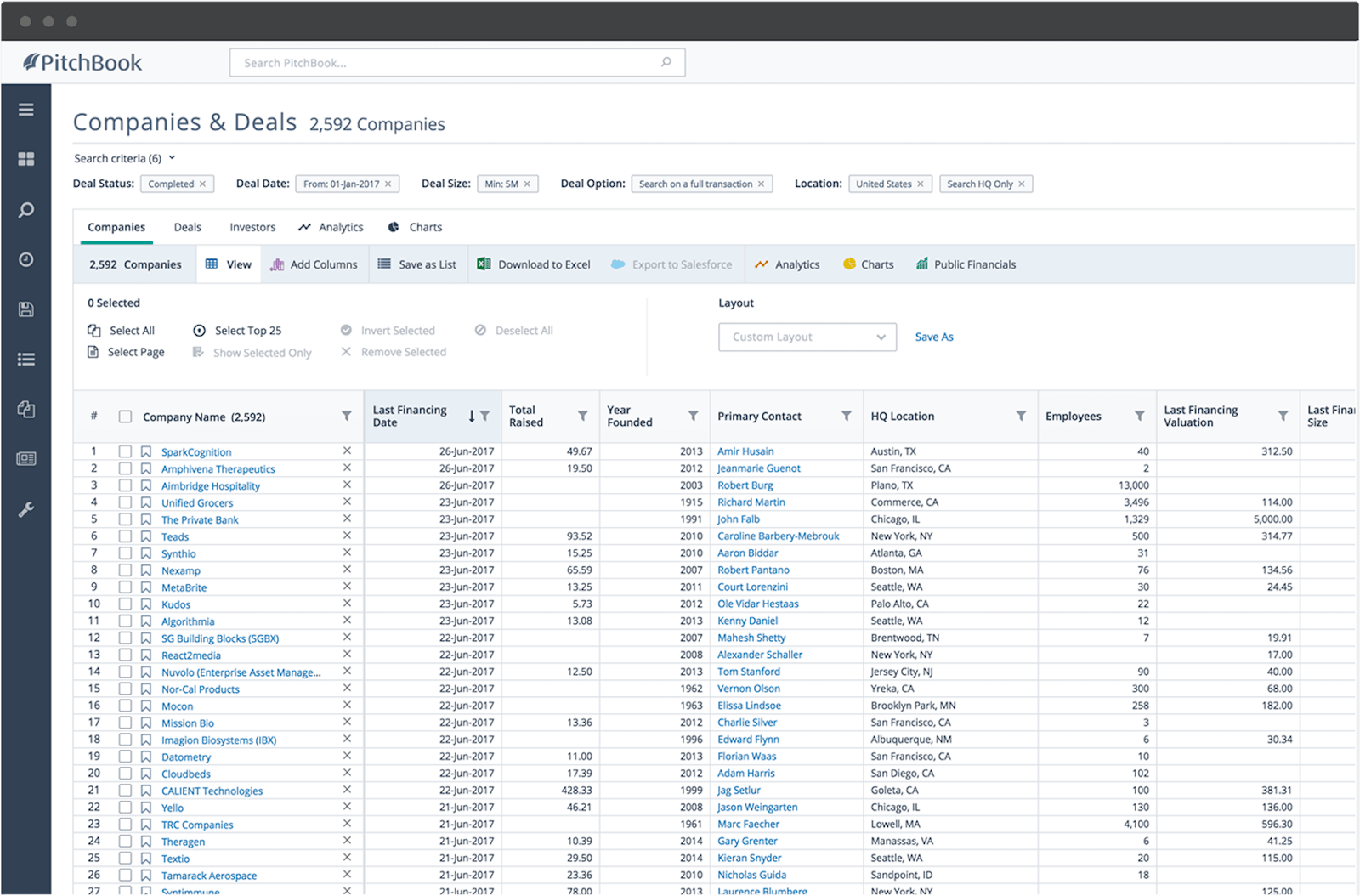Image resolution: width=1360 pixels, height=896 pixels.
Task: Switch to the Analytics tab
Action: click(x=331, y=227)
